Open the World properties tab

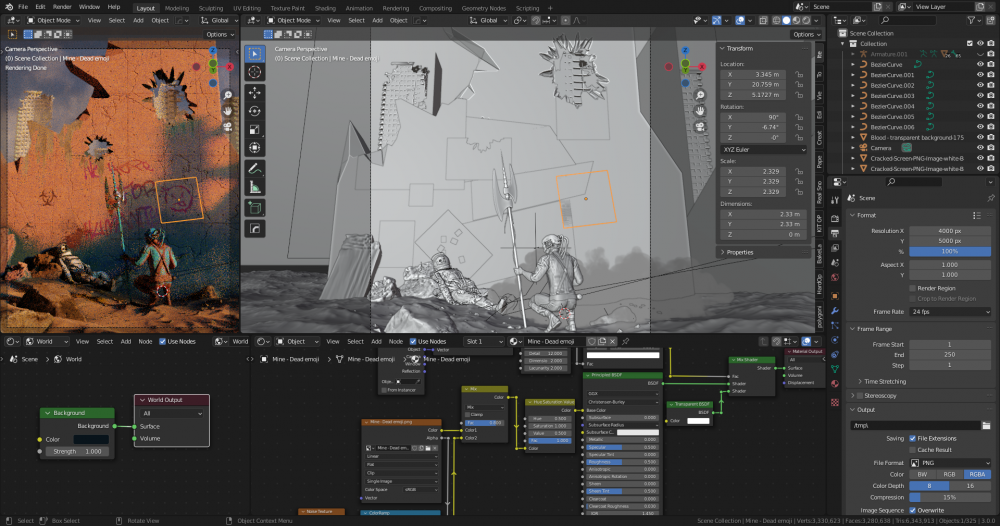[835, 277]
